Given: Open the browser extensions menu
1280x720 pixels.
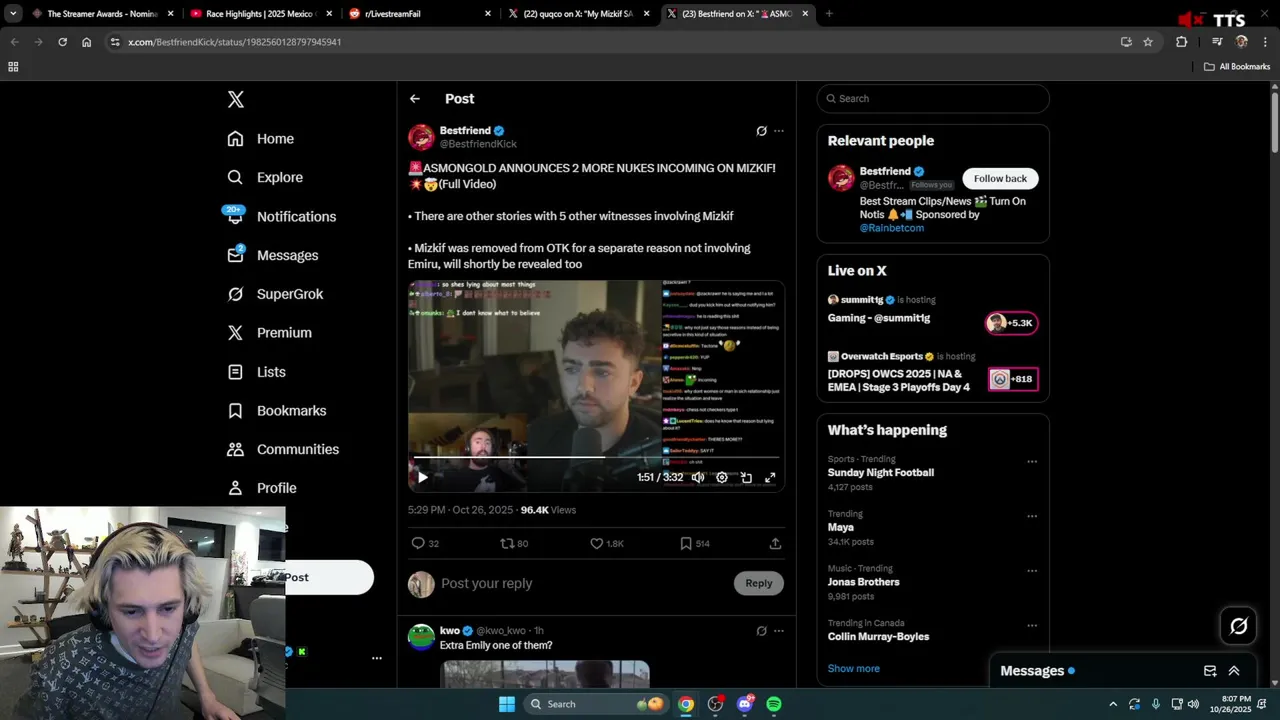Looking at the screenshot, I should pyautogui.click(x=1181, y=42).
